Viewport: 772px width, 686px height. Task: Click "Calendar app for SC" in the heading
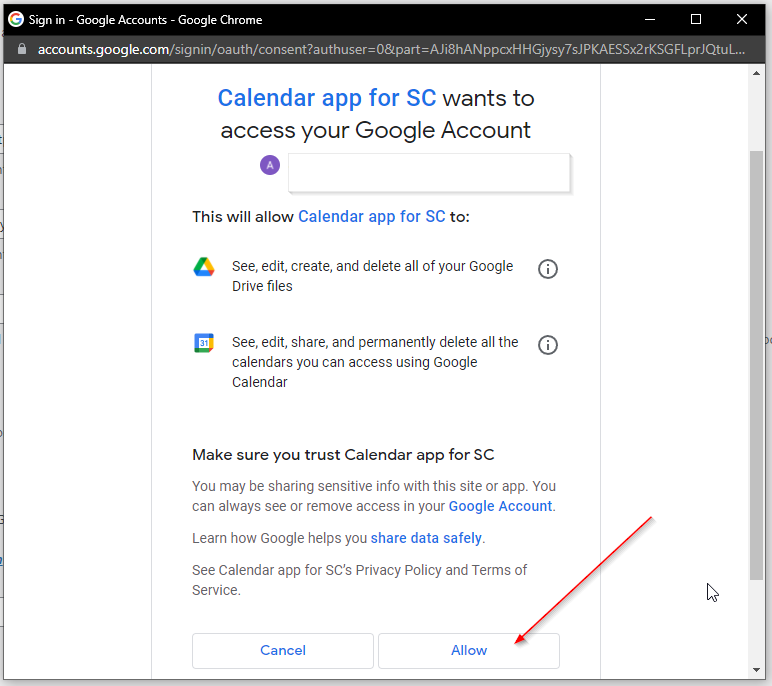coord(326,98)
